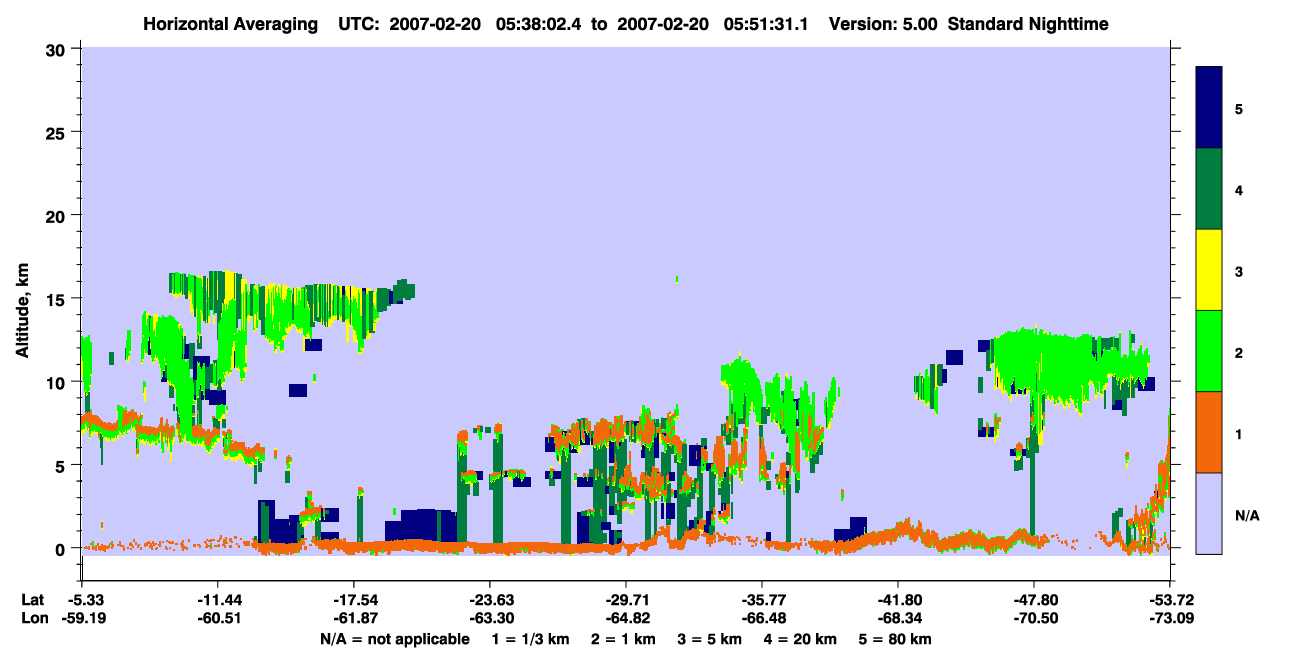The width and height of the screenshot is (1300, 667).
Task: Click longitude value -68.34
Action: (898, 618)
